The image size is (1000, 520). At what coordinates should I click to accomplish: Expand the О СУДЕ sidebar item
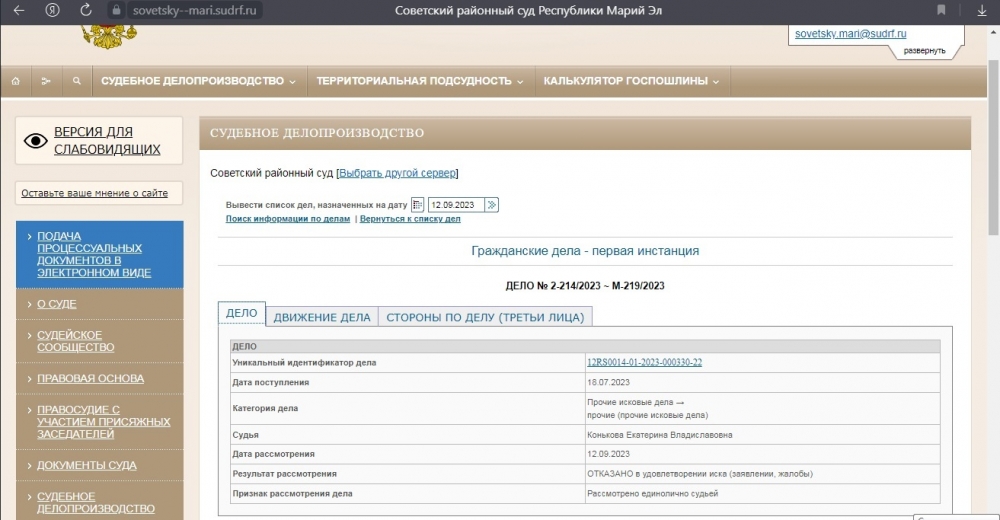57,303
